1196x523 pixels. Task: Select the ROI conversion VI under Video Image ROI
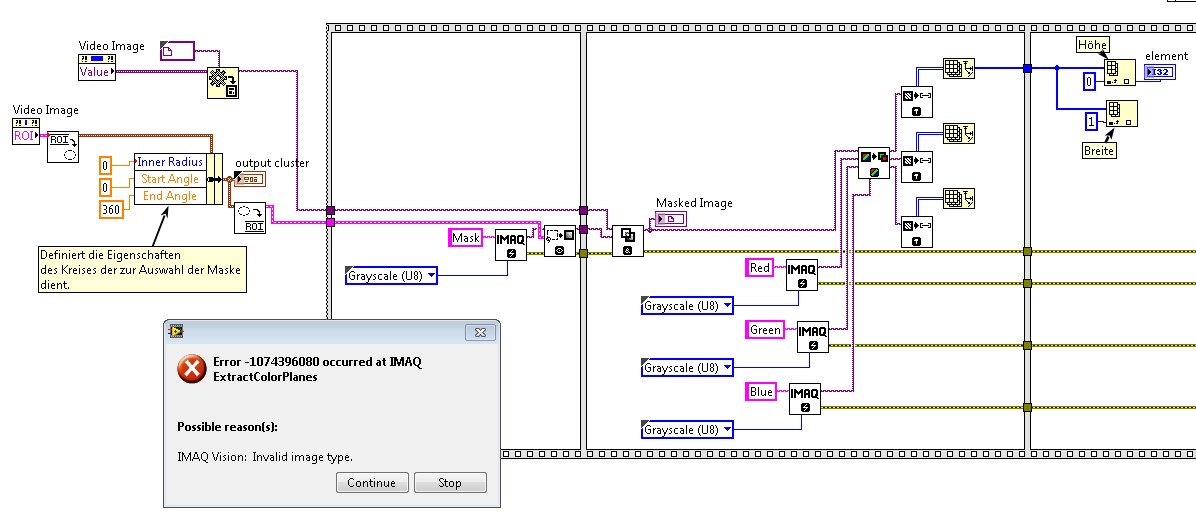(x=63, y=146)
